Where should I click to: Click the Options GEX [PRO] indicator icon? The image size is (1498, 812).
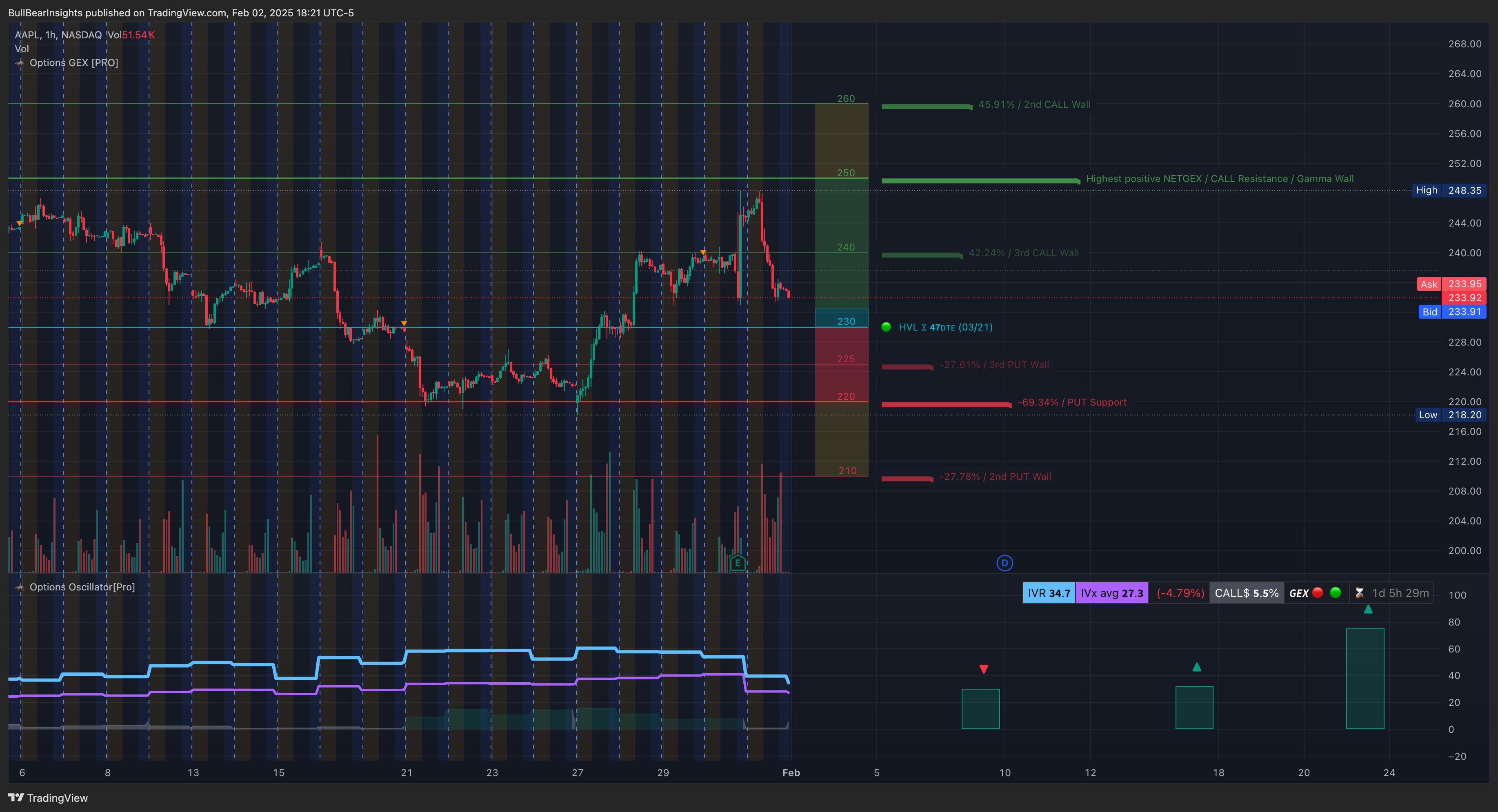point(20,63)
